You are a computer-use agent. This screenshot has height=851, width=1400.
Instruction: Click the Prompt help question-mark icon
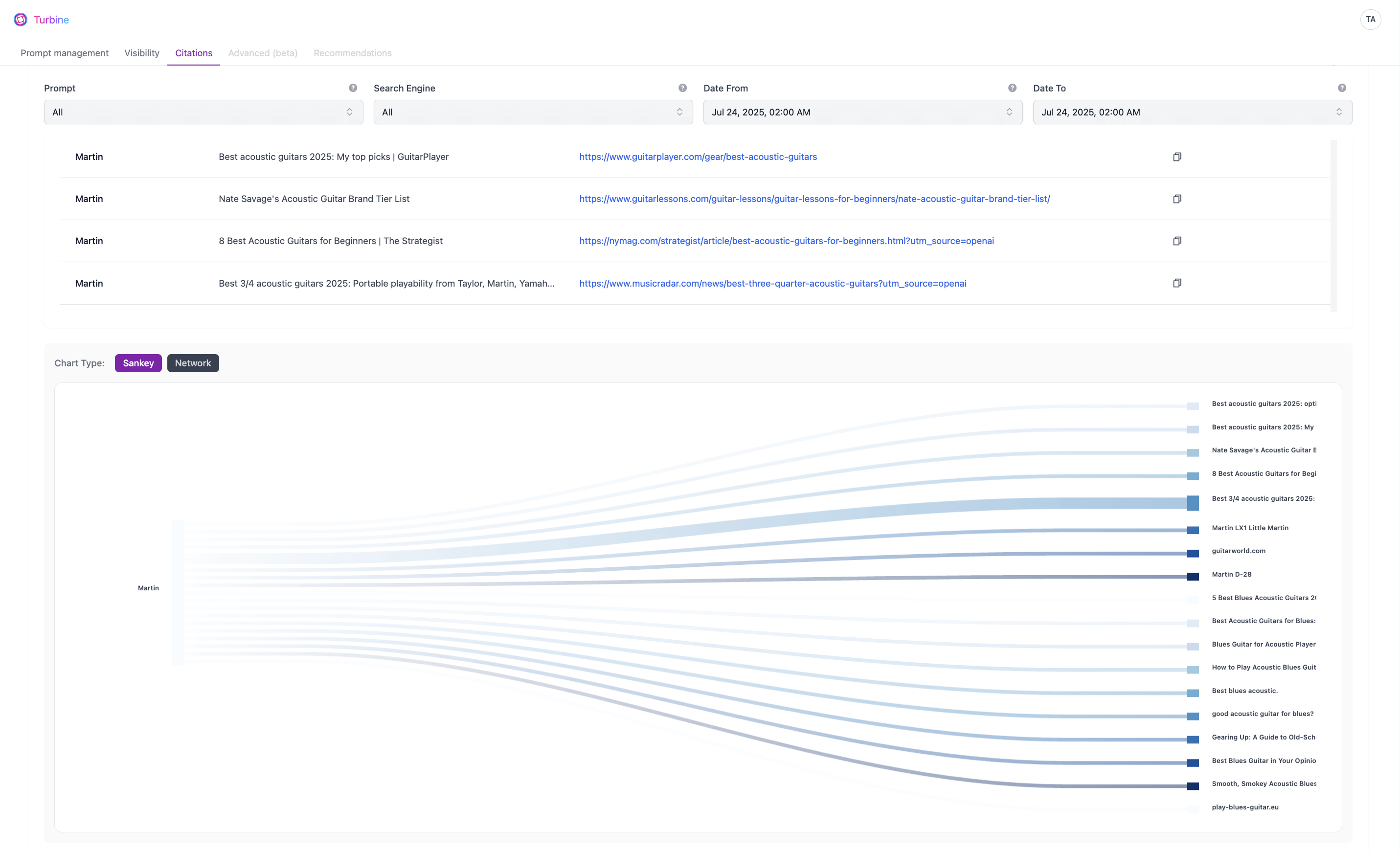[353, 88]
